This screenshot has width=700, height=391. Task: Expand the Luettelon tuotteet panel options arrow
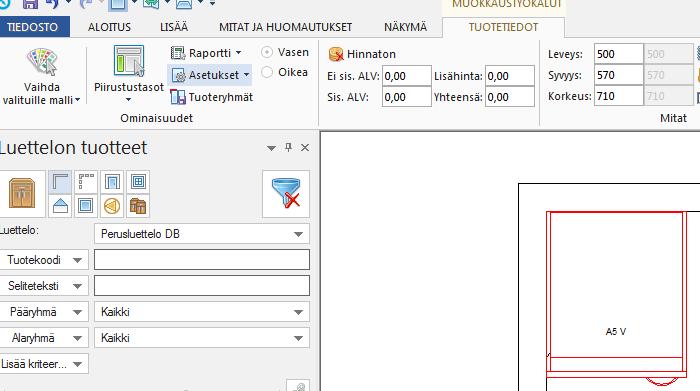tap(271, 148)
